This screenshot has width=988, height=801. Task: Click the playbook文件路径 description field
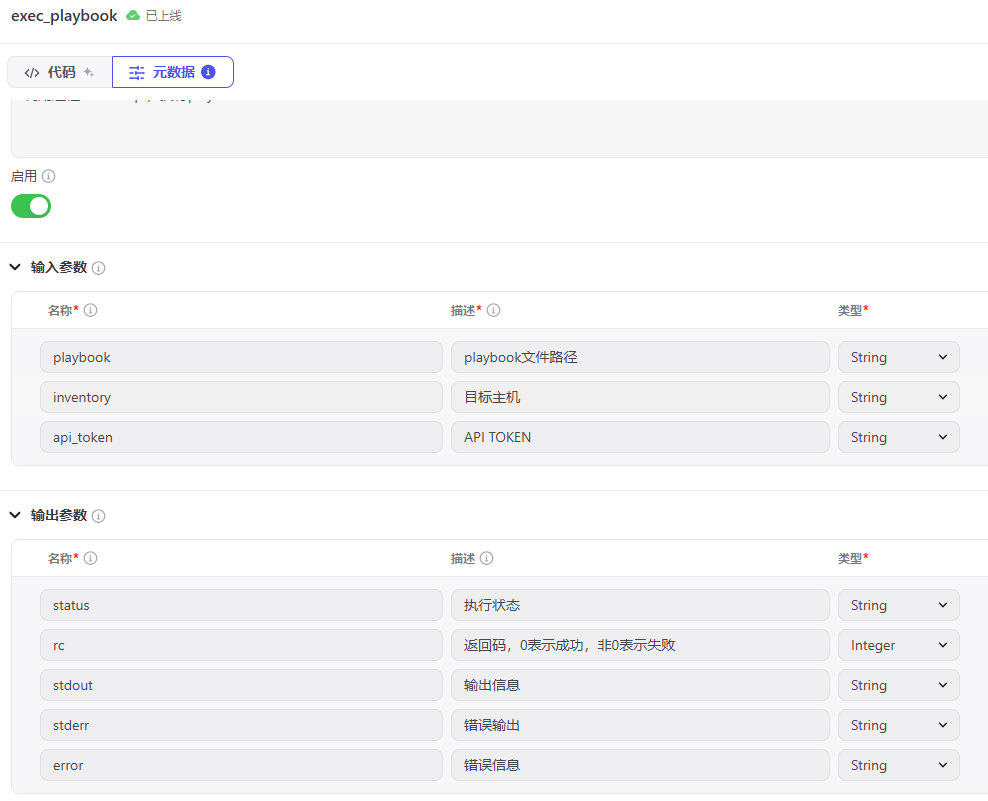click(640, 357)
